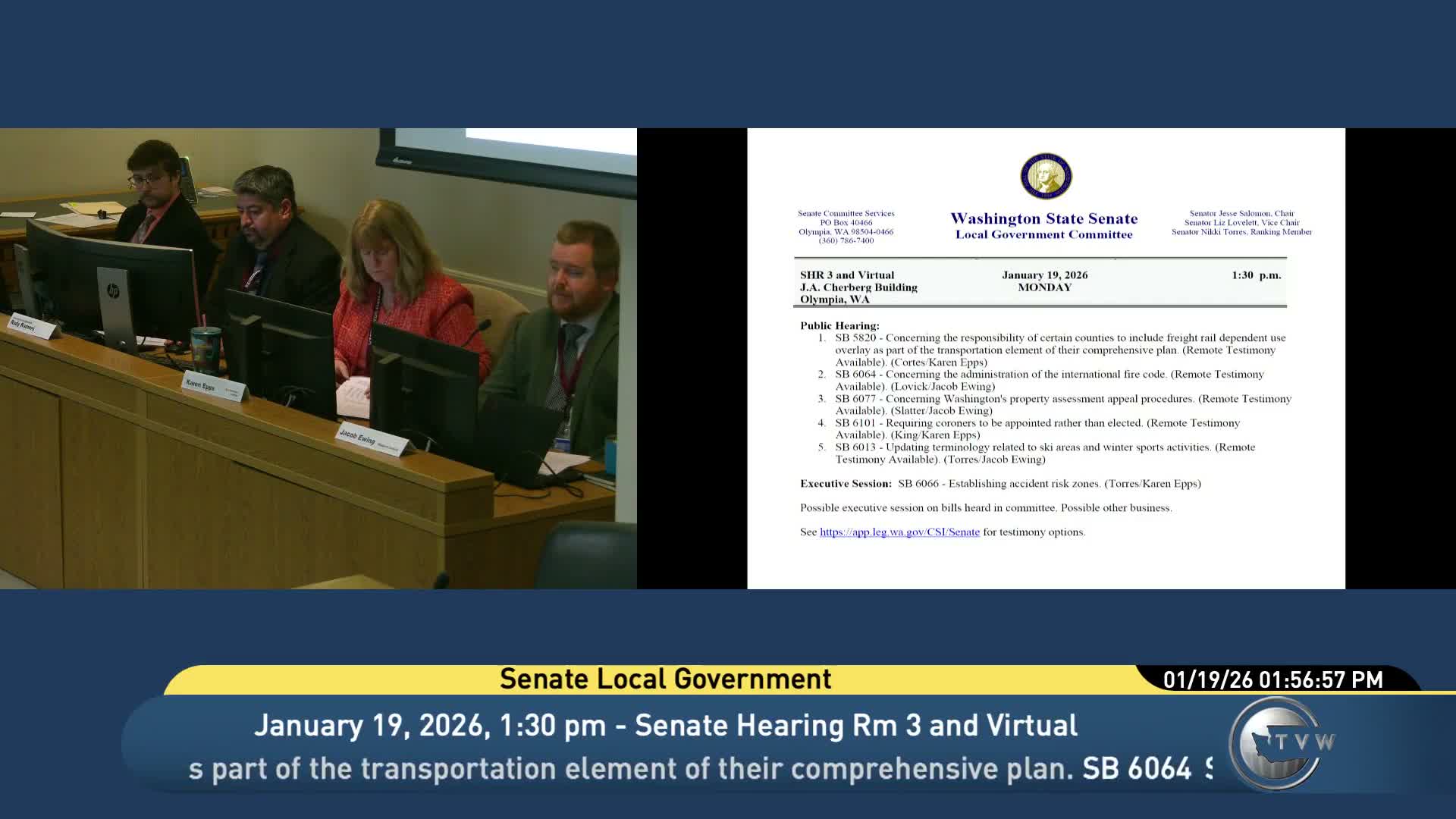Screen dimensions: 1456x819
Task: Open the app.leg.wa.gov/CSI/Senate testimony link
Action: click(x=899, y=532)
